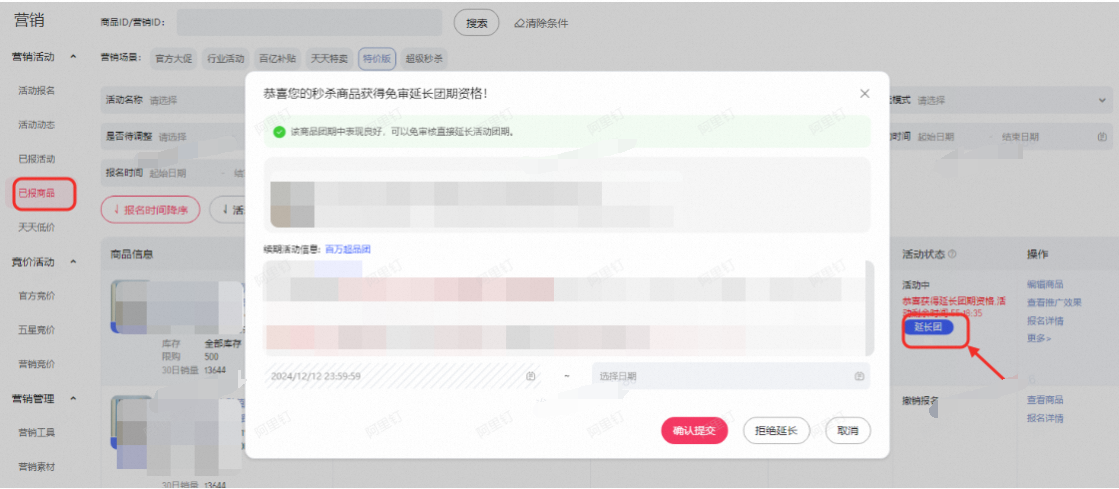Click 取消 in the dialog
The height and width of the screenshot is (489, 1119).
[x=848, y=431]
